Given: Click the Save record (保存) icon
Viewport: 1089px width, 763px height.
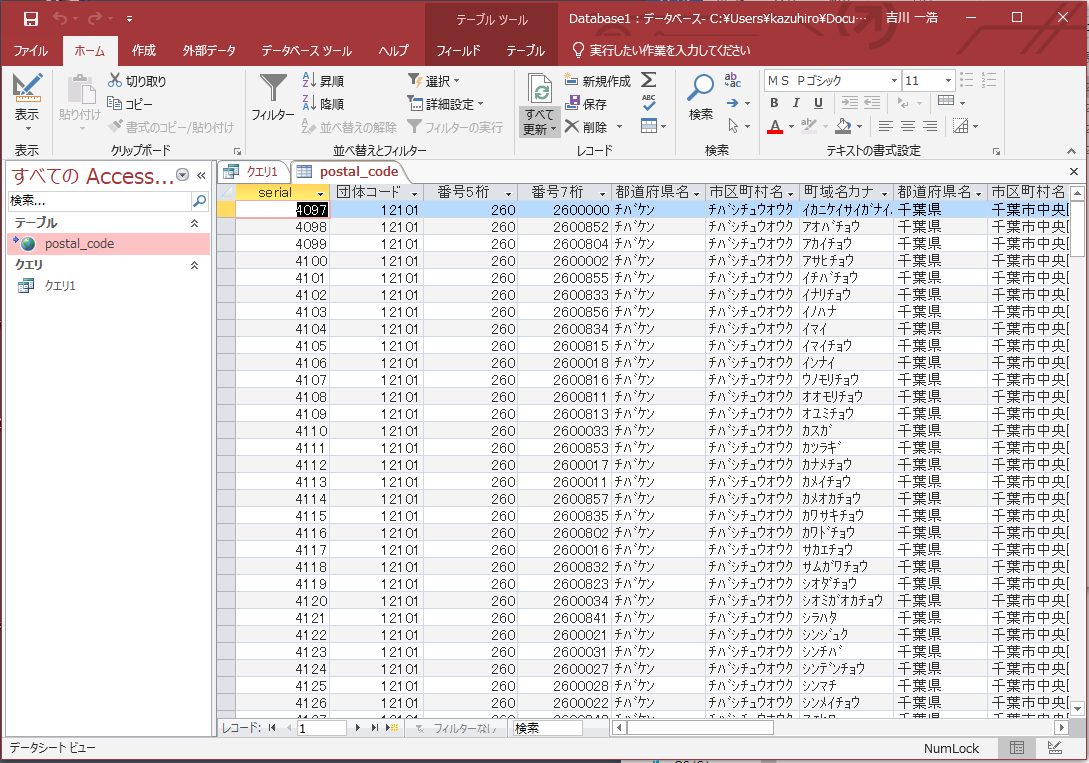Looking at the screenshot, I should click(573, 103).
